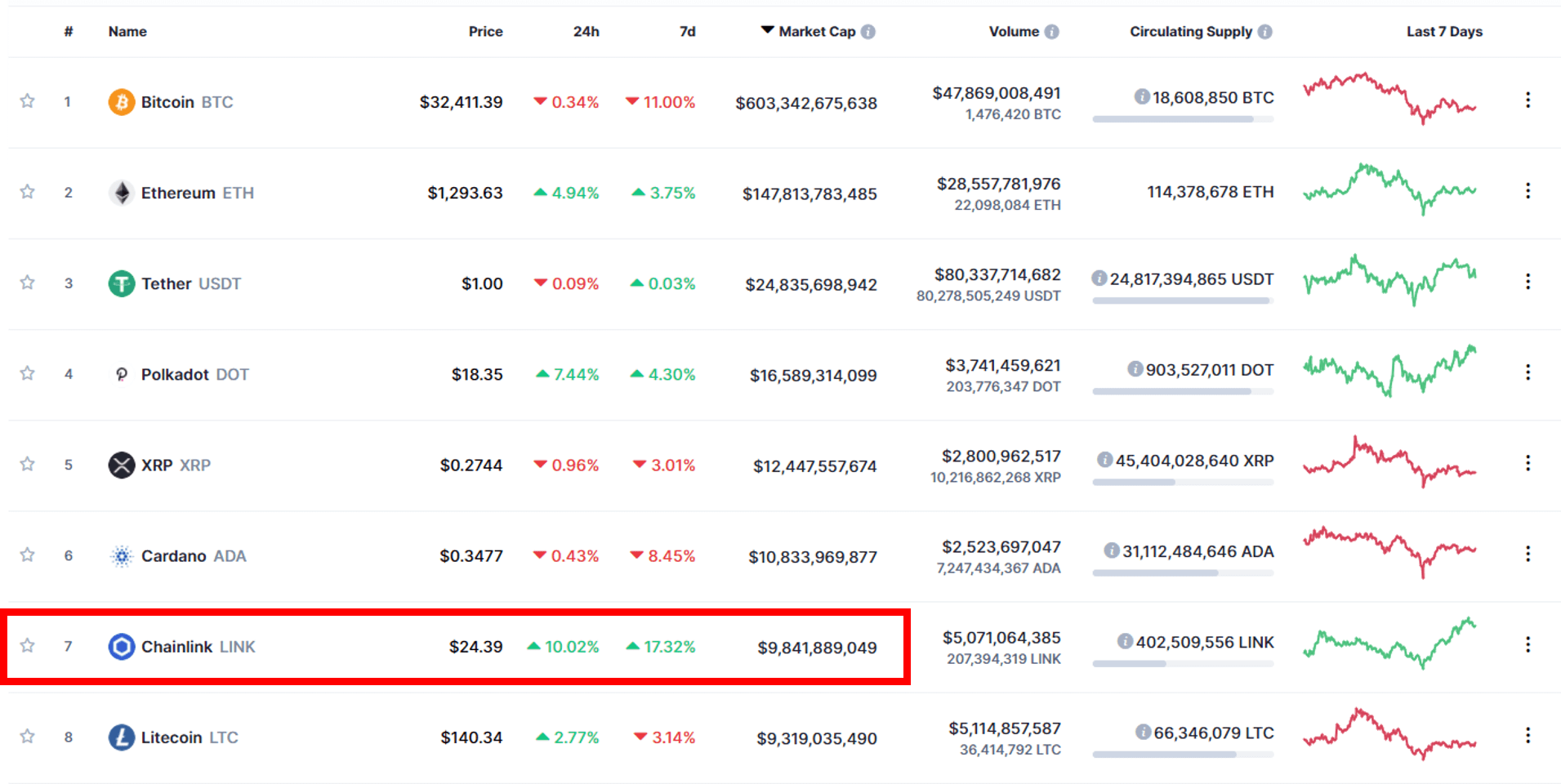Open the three-dot menu for Litecoin row

tap(1528, 735)
